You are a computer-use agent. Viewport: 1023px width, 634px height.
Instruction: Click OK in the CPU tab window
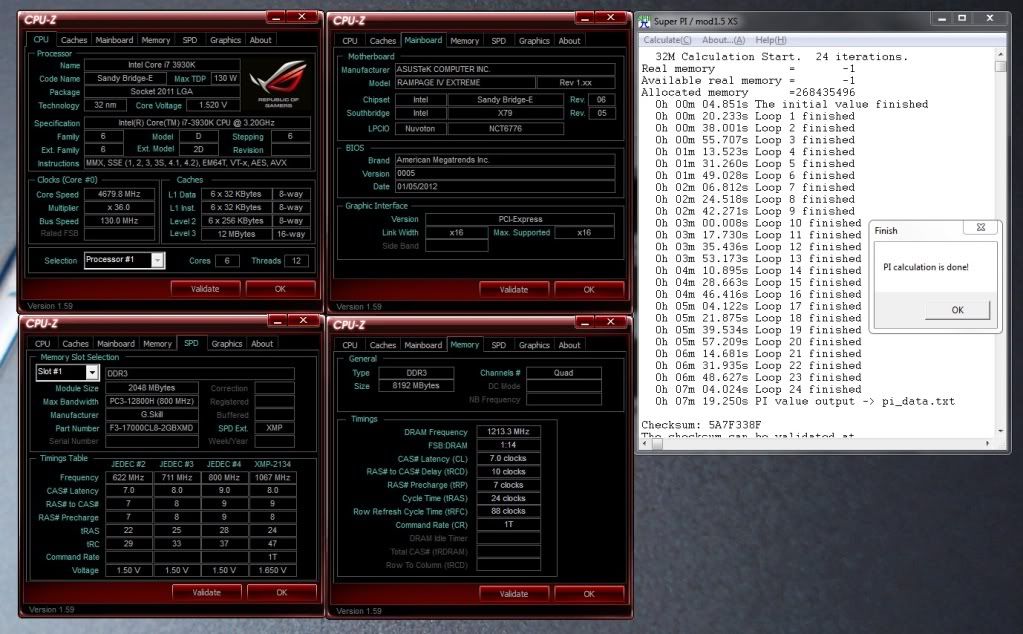pos(280,288)
